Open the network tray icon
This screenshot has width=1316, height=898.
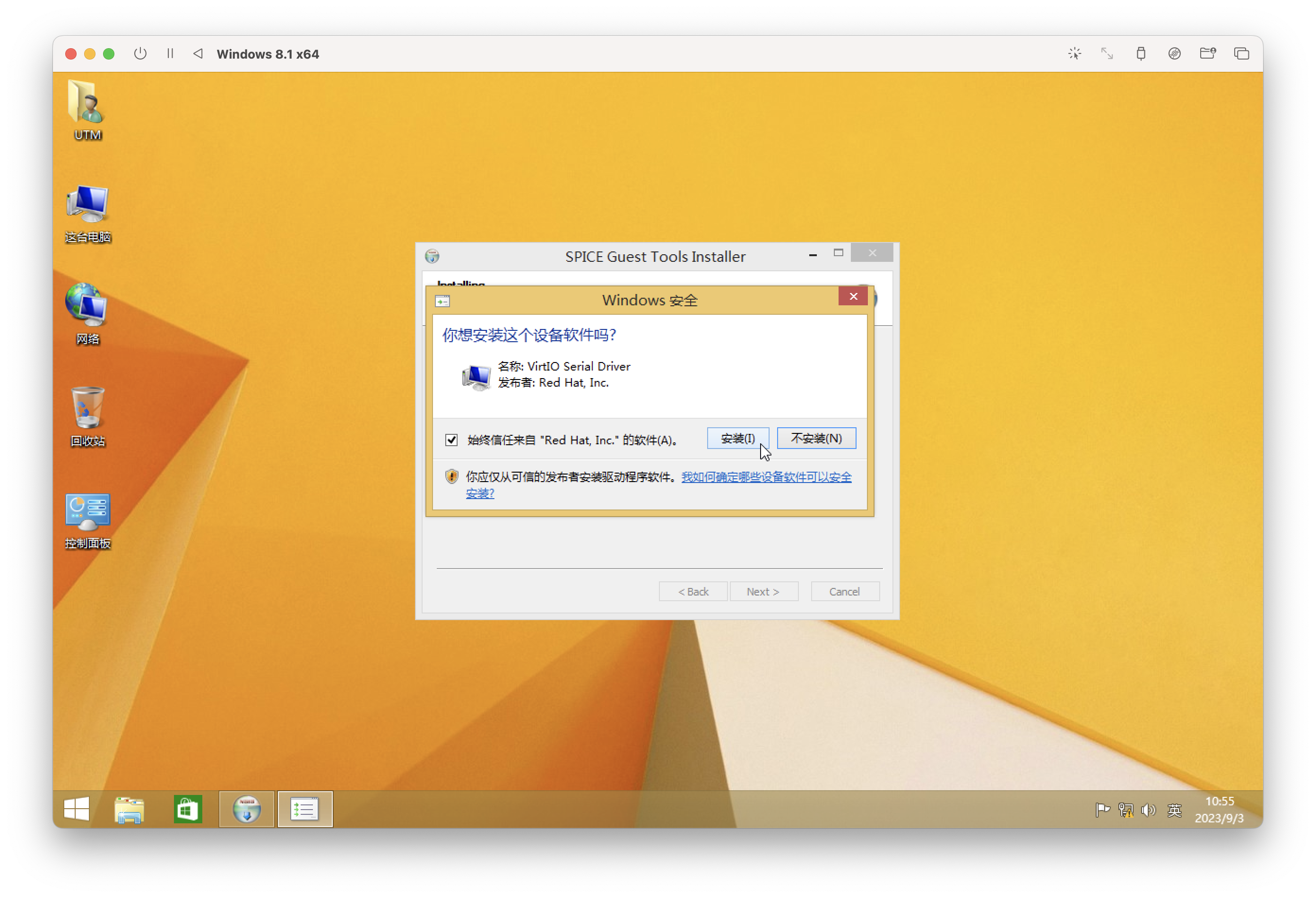pos(1126,810)
